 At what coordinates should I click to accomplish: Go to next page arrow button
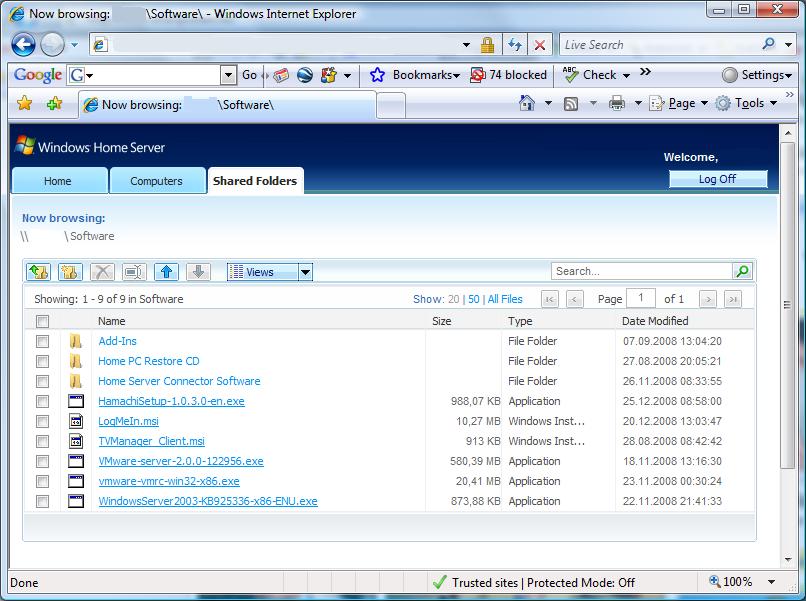point(707,299)
